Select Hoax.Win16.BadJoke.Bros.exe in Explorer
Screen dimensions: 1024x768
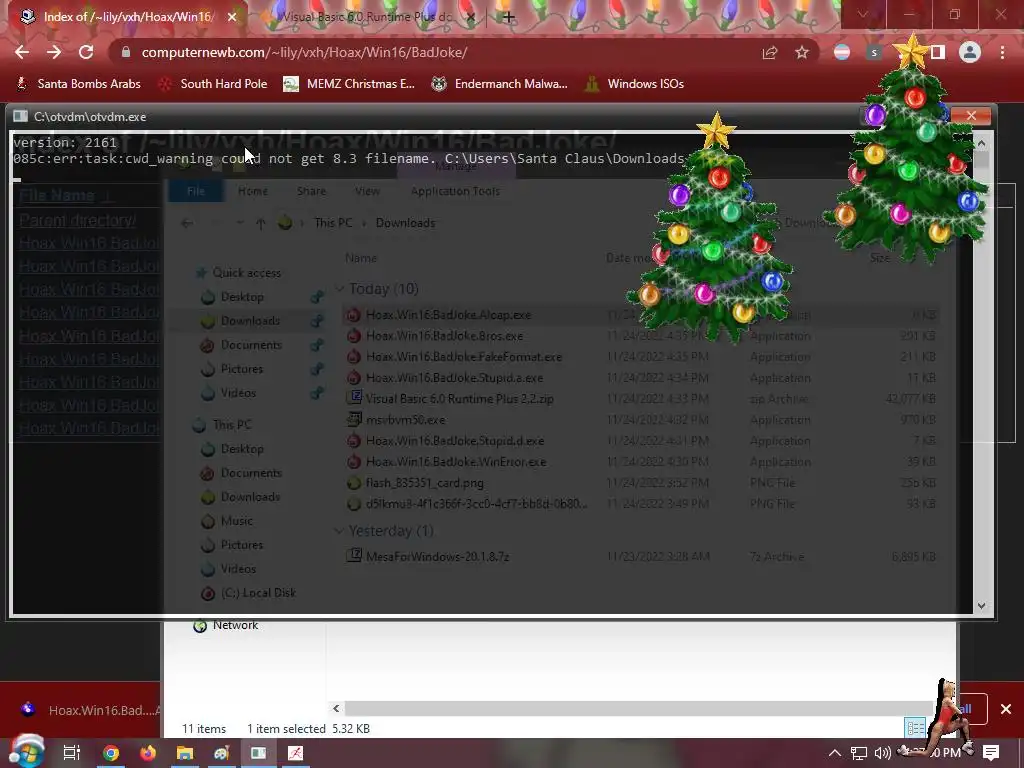pyautogui.click(x=444, y=336)
